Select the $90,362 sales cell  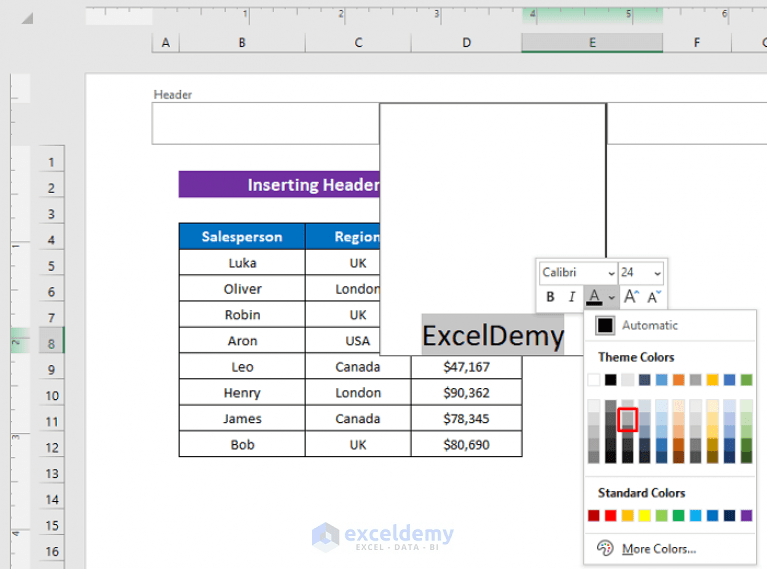pos(467,392)
